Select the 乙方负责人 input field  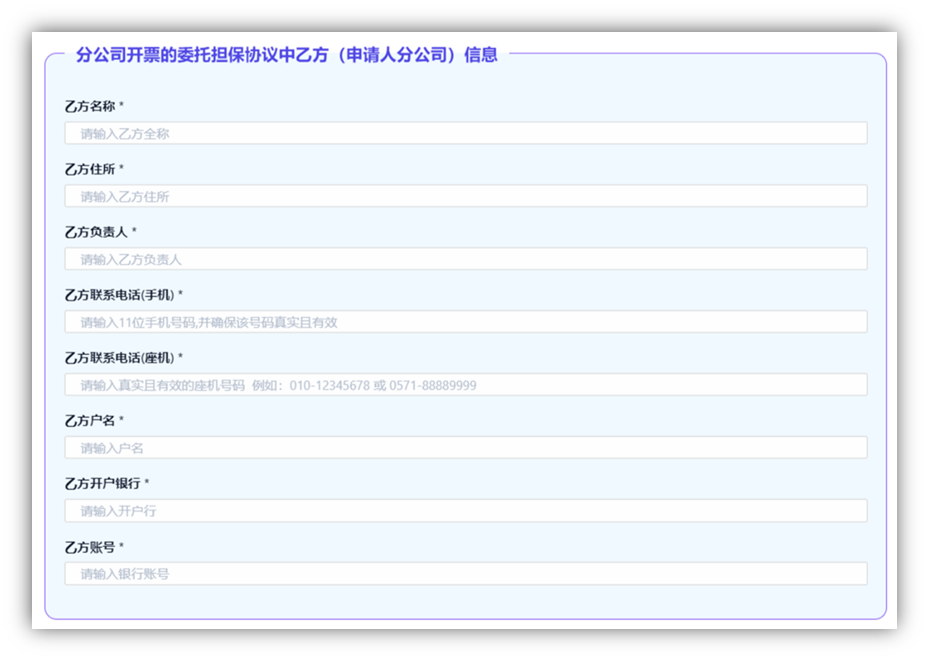(x=465, y=259)
